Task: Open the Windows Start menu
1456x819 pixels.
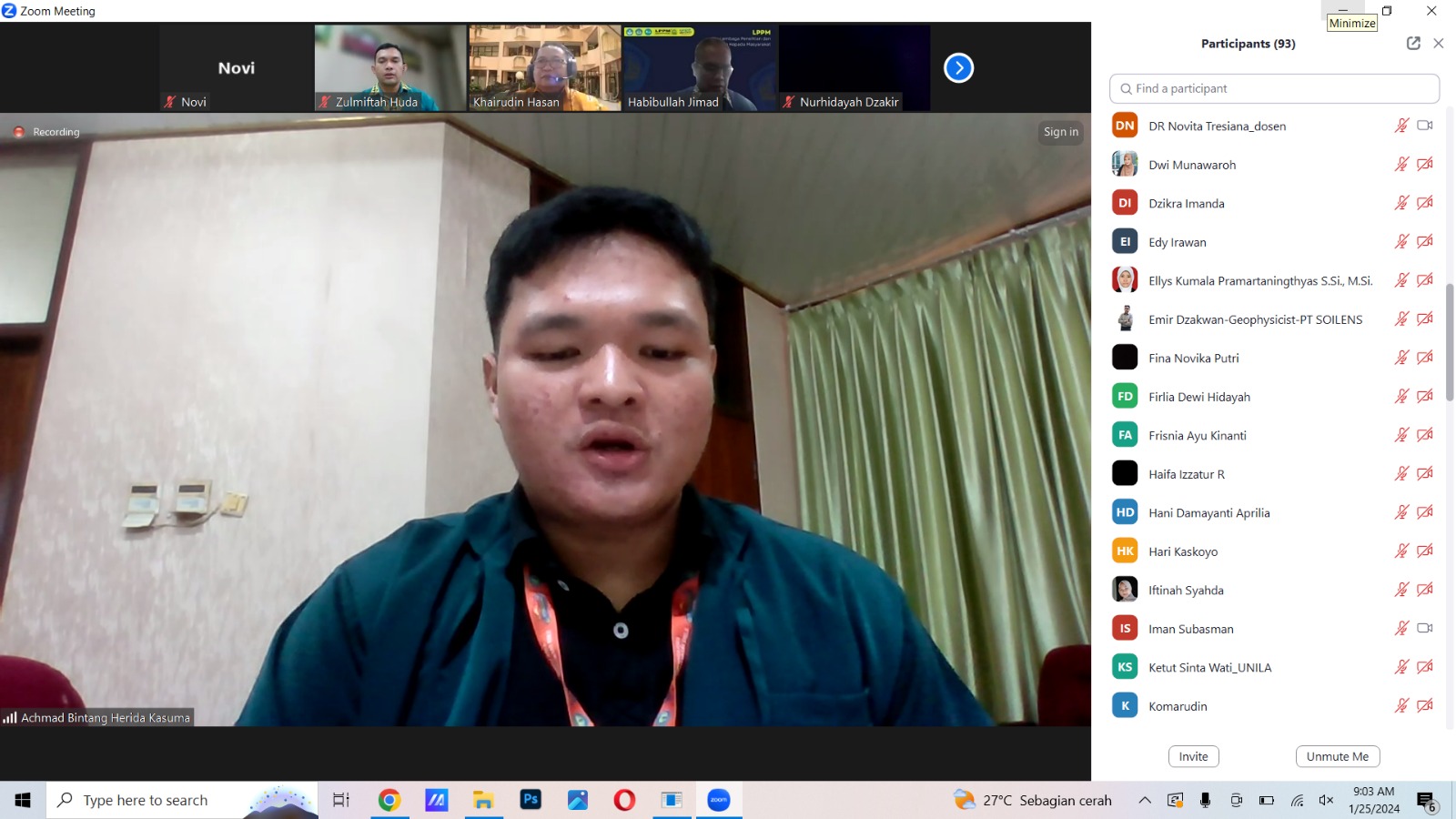Action: 23,800
